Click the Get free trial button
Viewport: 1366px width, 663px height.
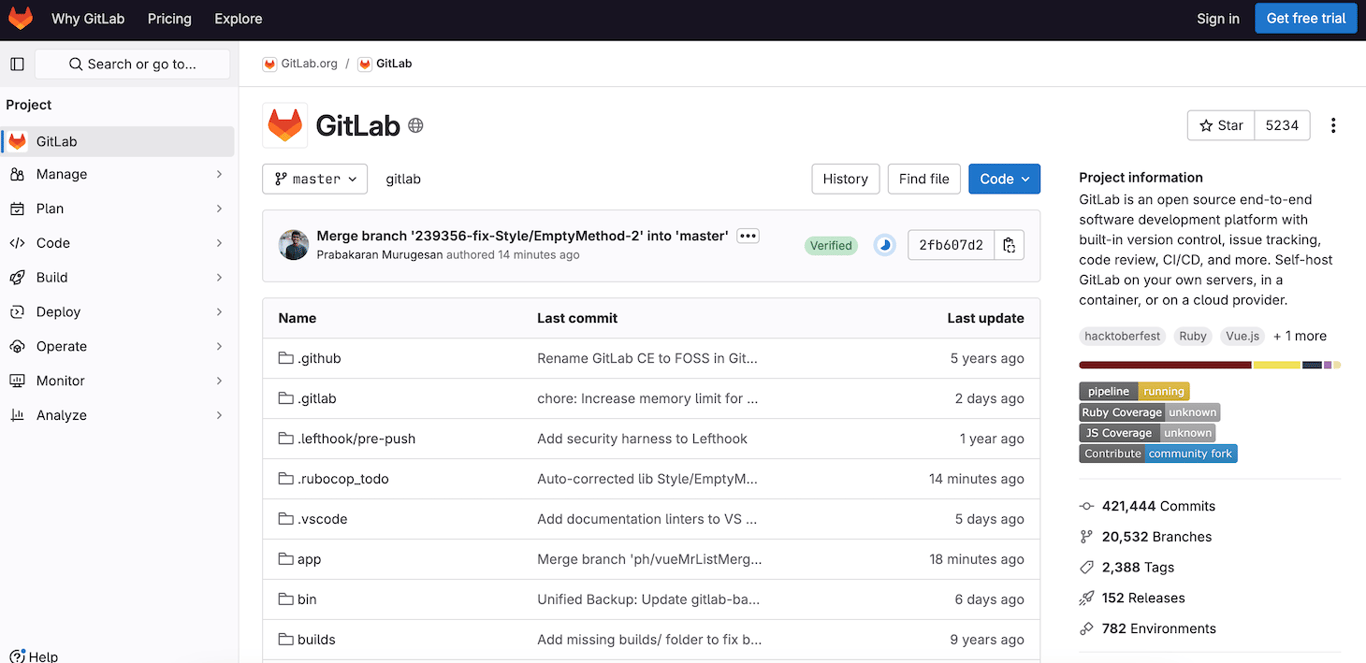point(1306,18)
